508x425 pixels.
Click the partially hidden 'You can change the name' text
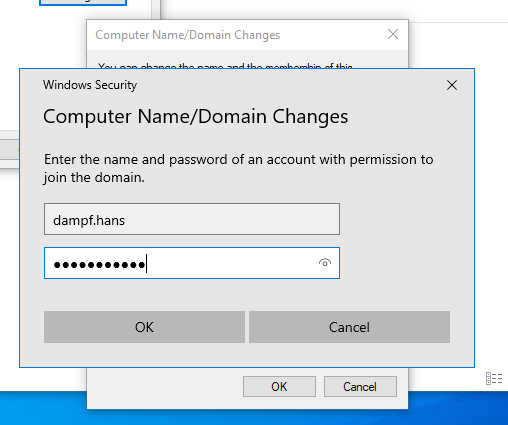point(225,66)
